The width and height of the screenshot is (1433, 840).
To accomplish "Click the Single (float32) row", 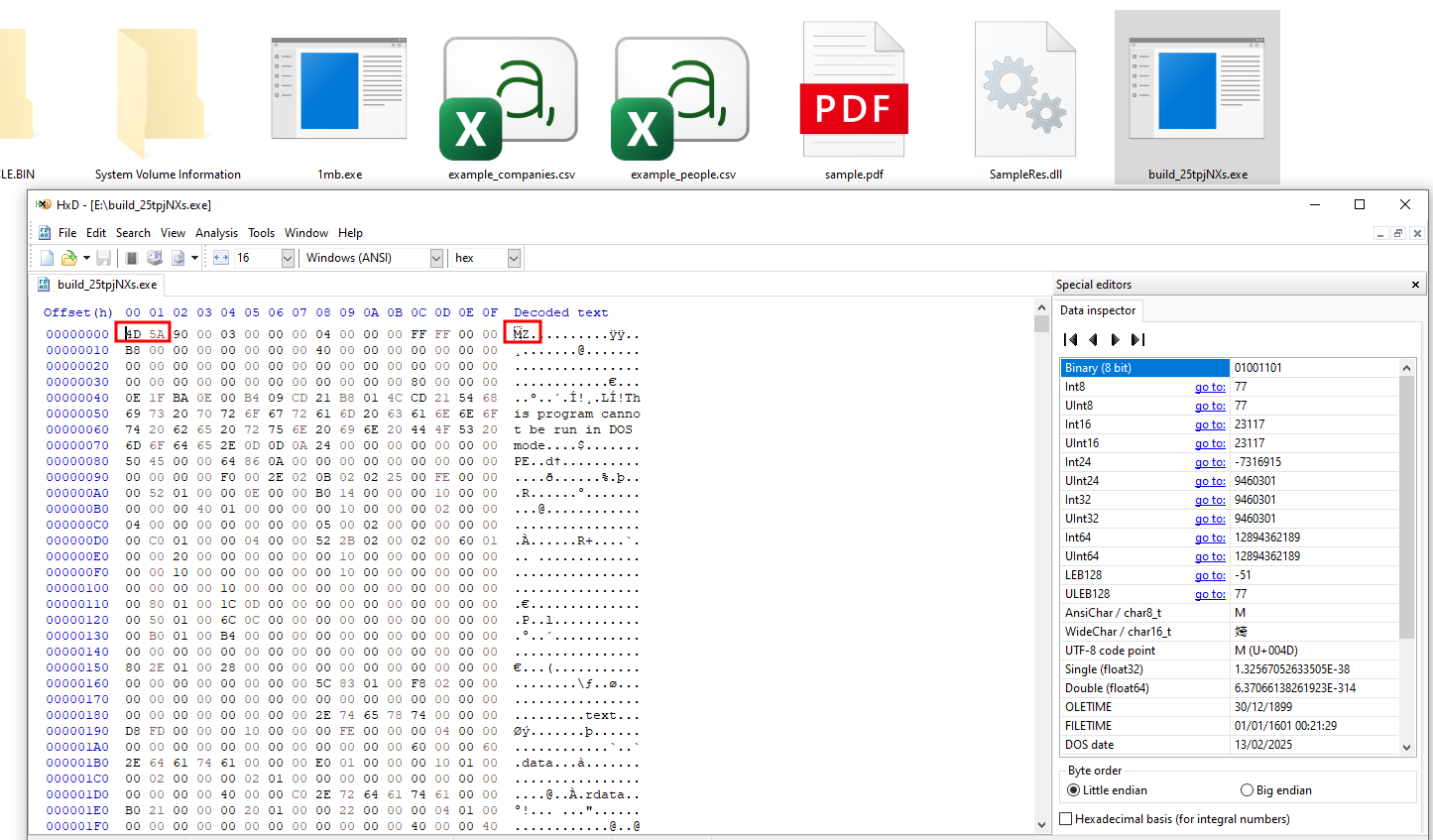I will 1230,669.
